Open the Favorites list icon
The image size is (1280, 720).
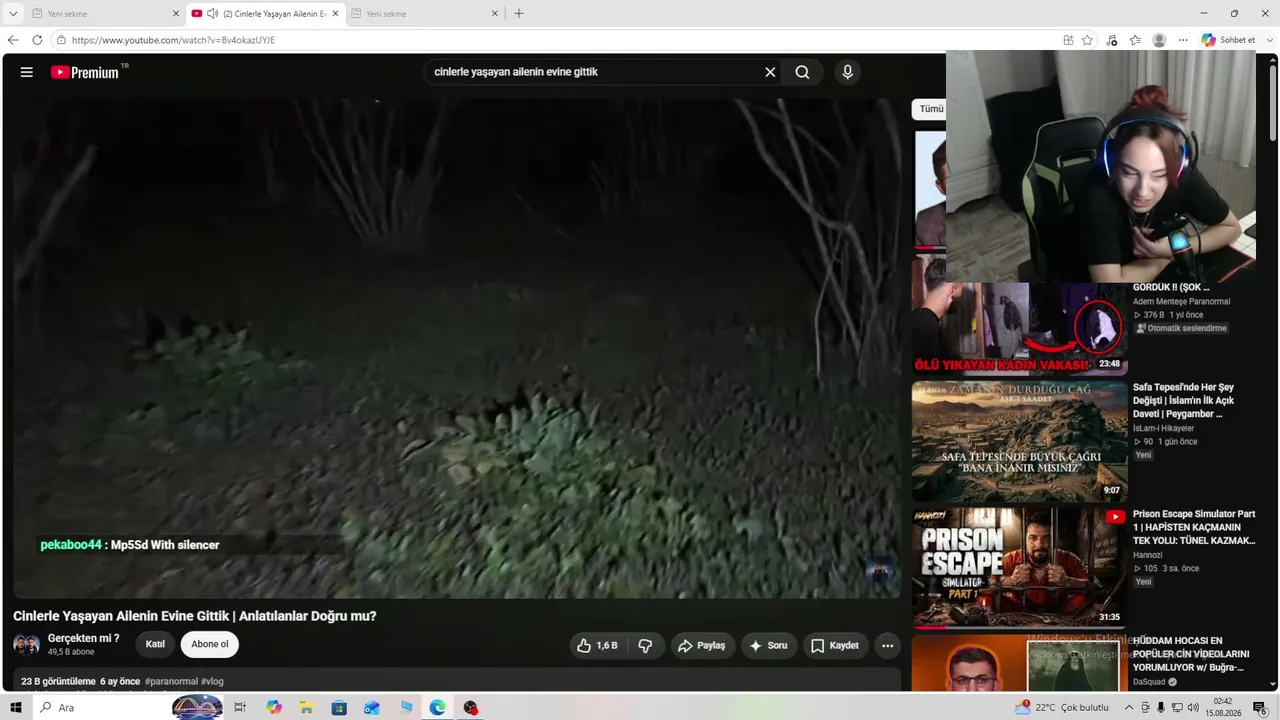[x=1135, y=40]
